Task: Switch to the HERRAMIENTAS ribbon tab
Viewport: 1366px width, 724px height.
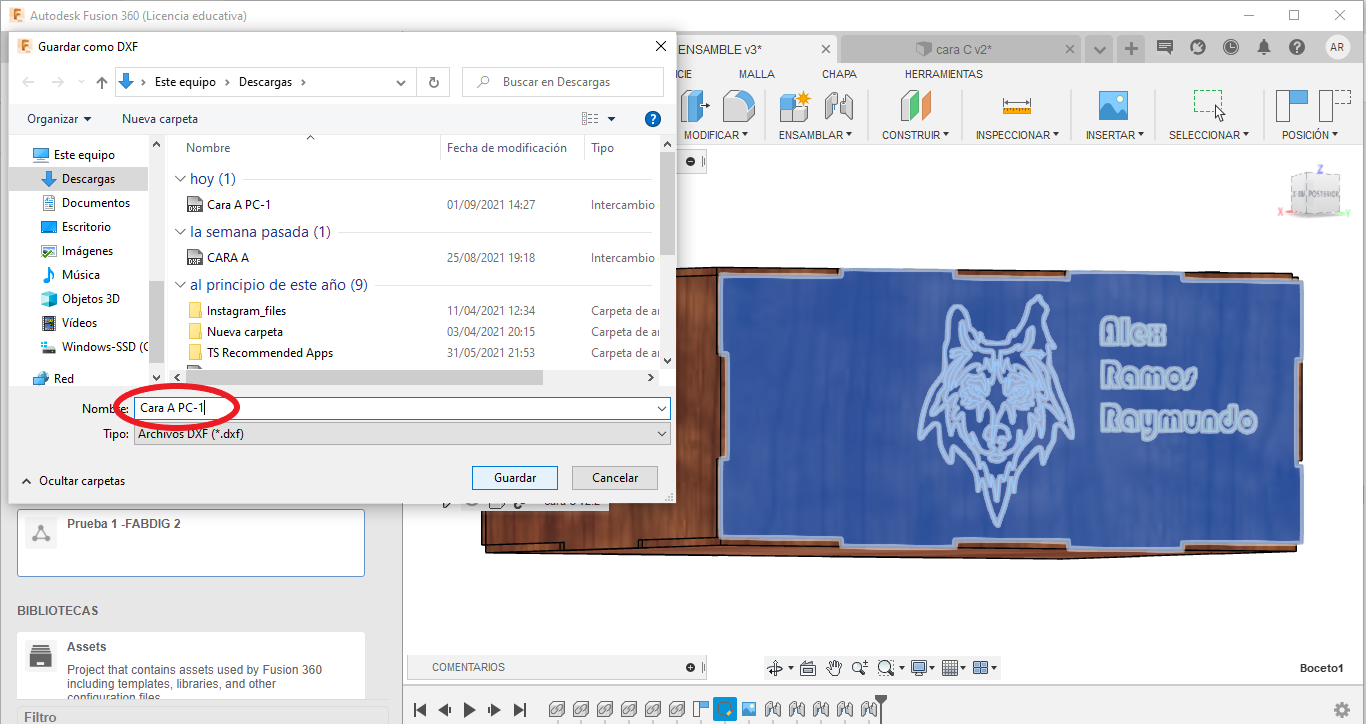Action: (944, 74)
